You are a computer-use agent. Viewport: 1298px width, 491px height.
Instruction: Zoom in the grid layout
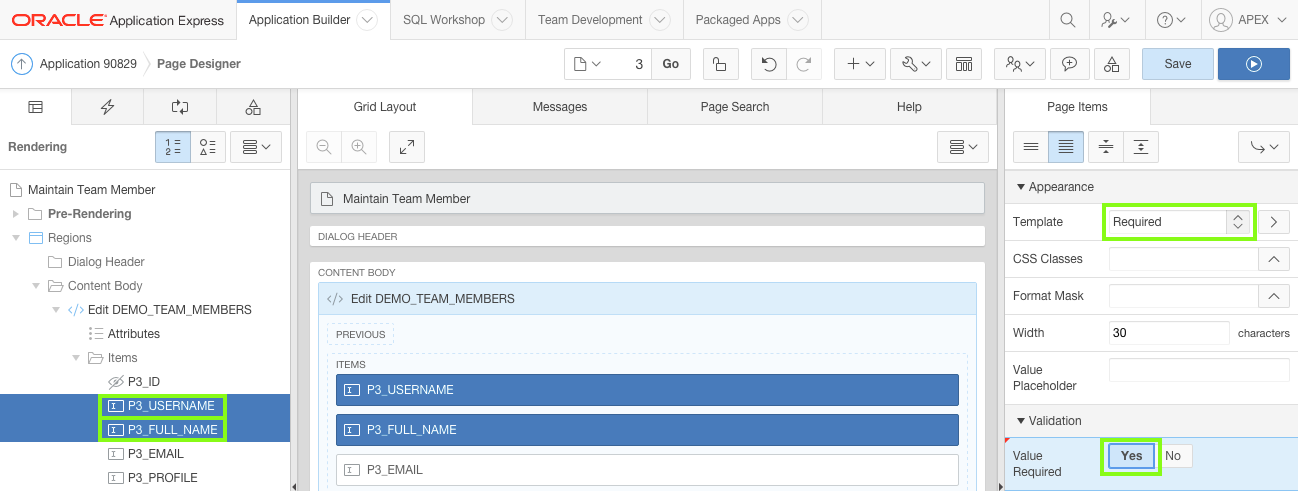click(x=358, y=147)
